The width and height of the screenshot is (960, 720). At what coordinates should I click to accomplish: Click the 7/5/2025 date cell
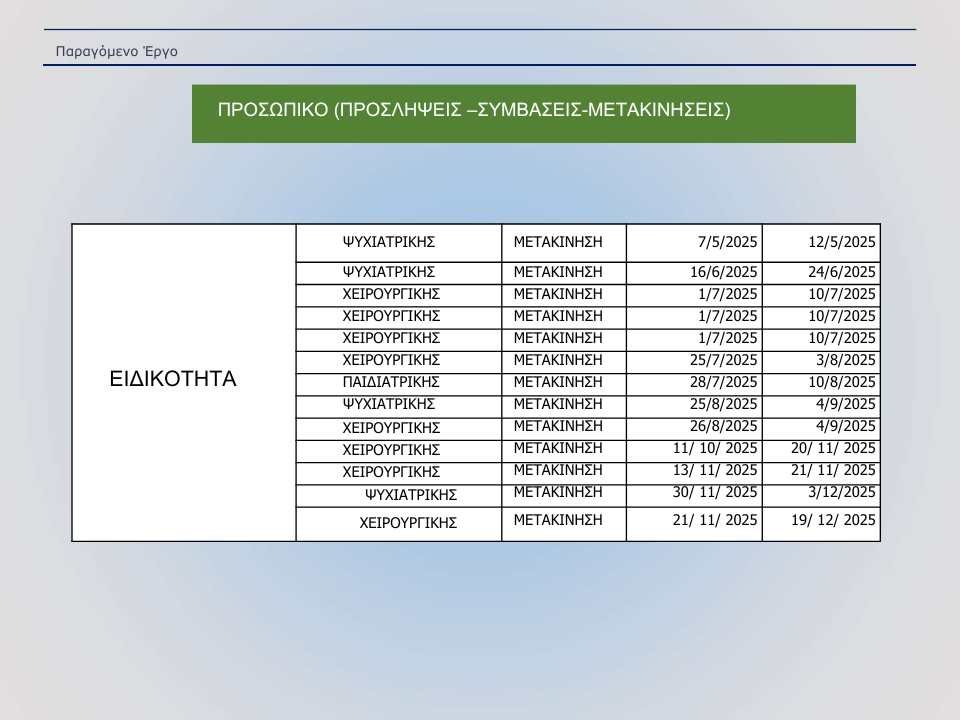tap(694, 242)
